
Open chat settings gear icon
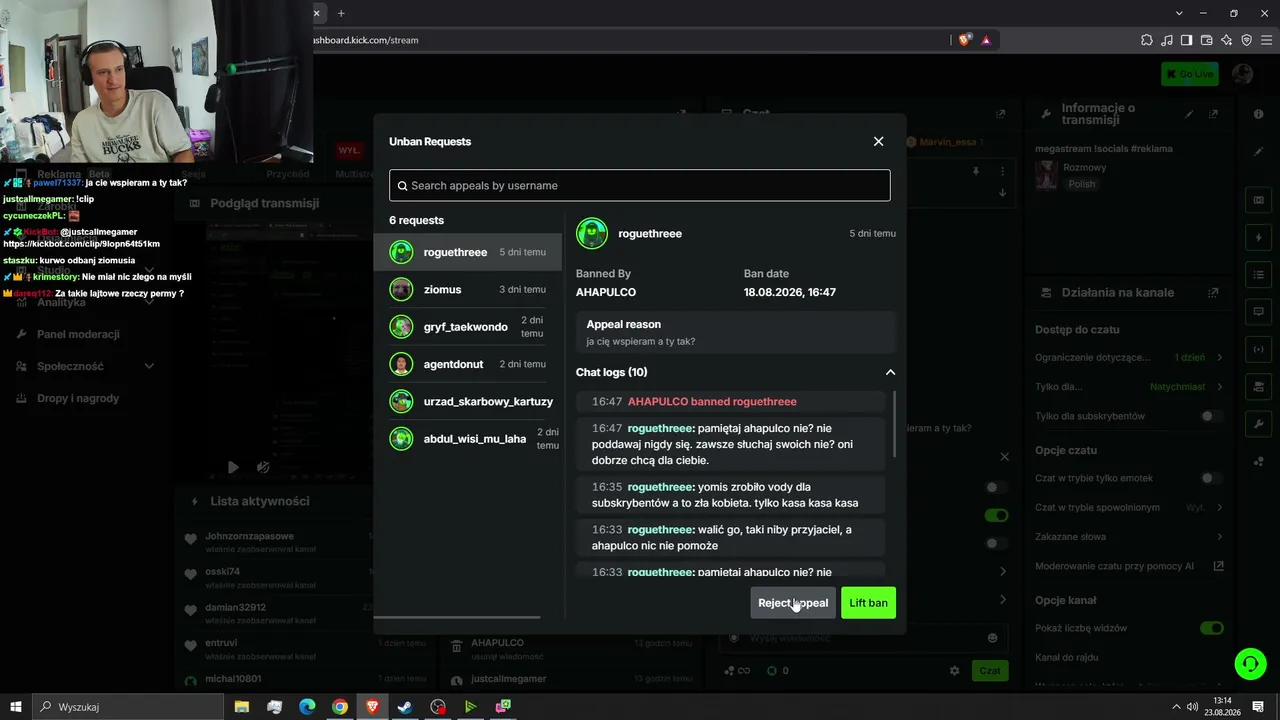pyautogui.click(x=955, y=671)
